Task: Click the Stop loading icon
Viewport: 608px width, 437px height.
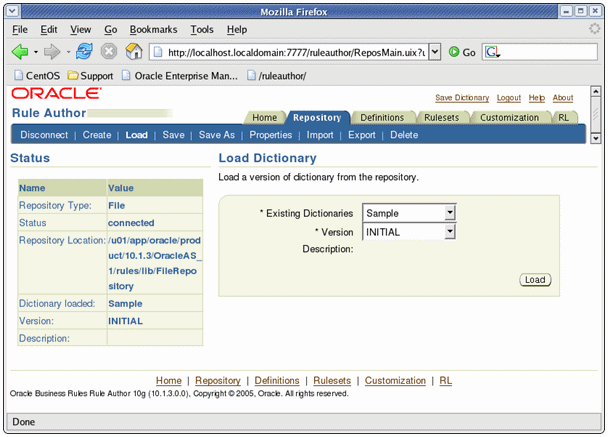Action: point(109,51)
